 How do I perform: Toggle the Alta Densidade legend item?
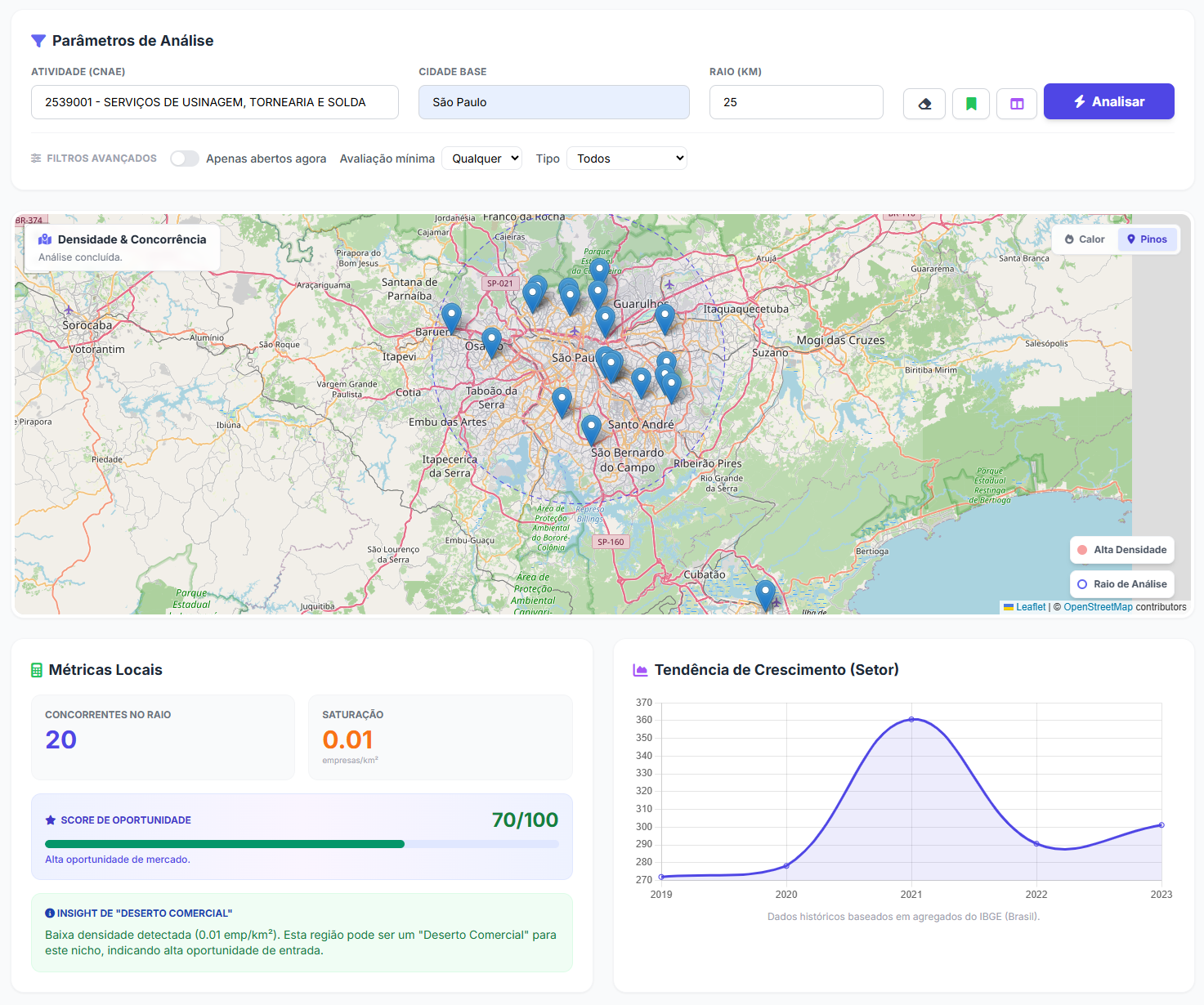coord(1122,550)
